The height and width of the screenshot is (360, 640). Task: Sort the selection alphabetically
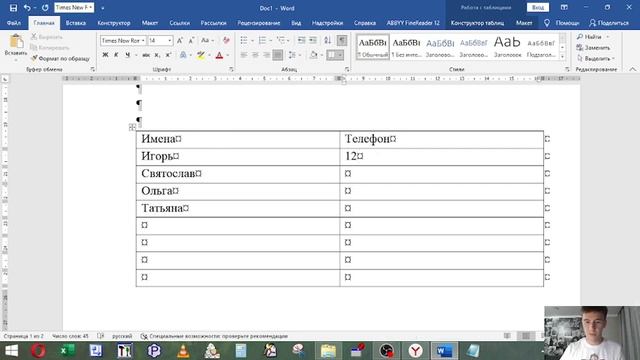tap(327, 40)
